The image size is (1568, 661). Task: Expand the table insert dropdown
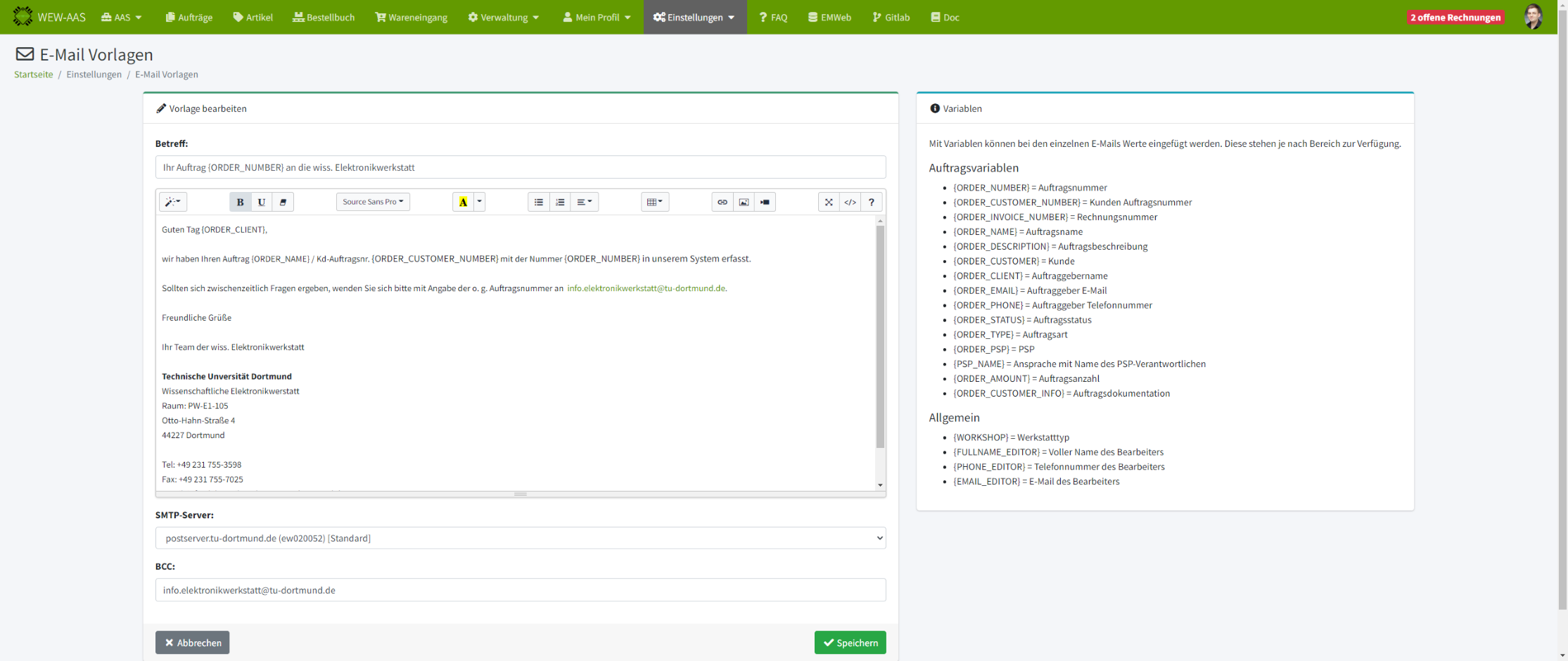tap(655, 202)
